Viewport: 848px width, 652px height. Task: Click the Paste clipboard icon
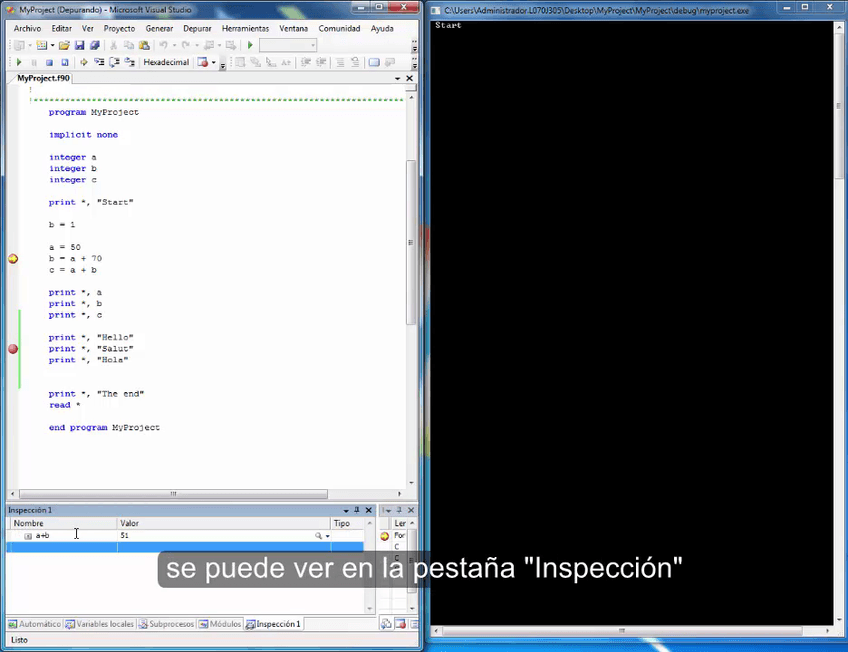pyautogui.click(x=144, y=45)
